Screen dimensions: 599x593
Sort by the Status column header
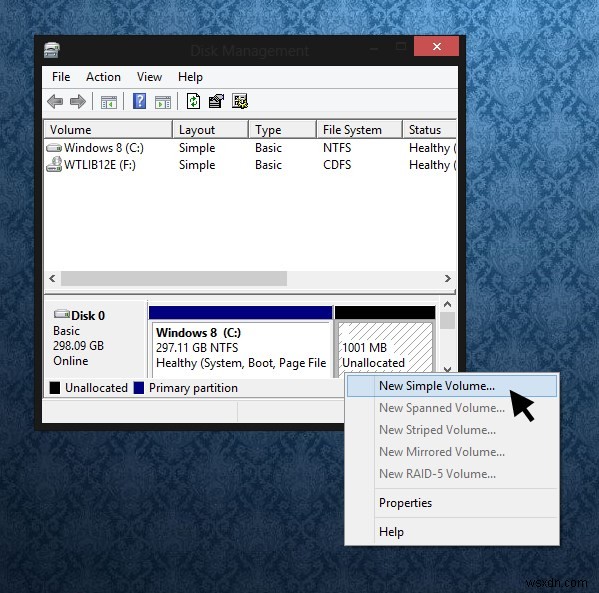coord(430,130)
